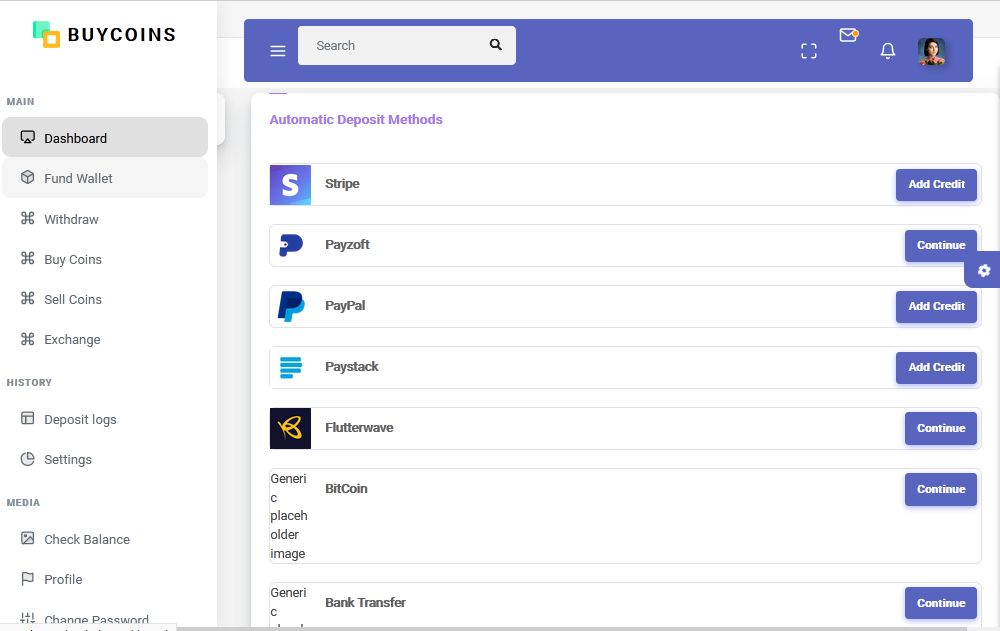
Task: Open Settings in sidebar
Action: [105, 459]
